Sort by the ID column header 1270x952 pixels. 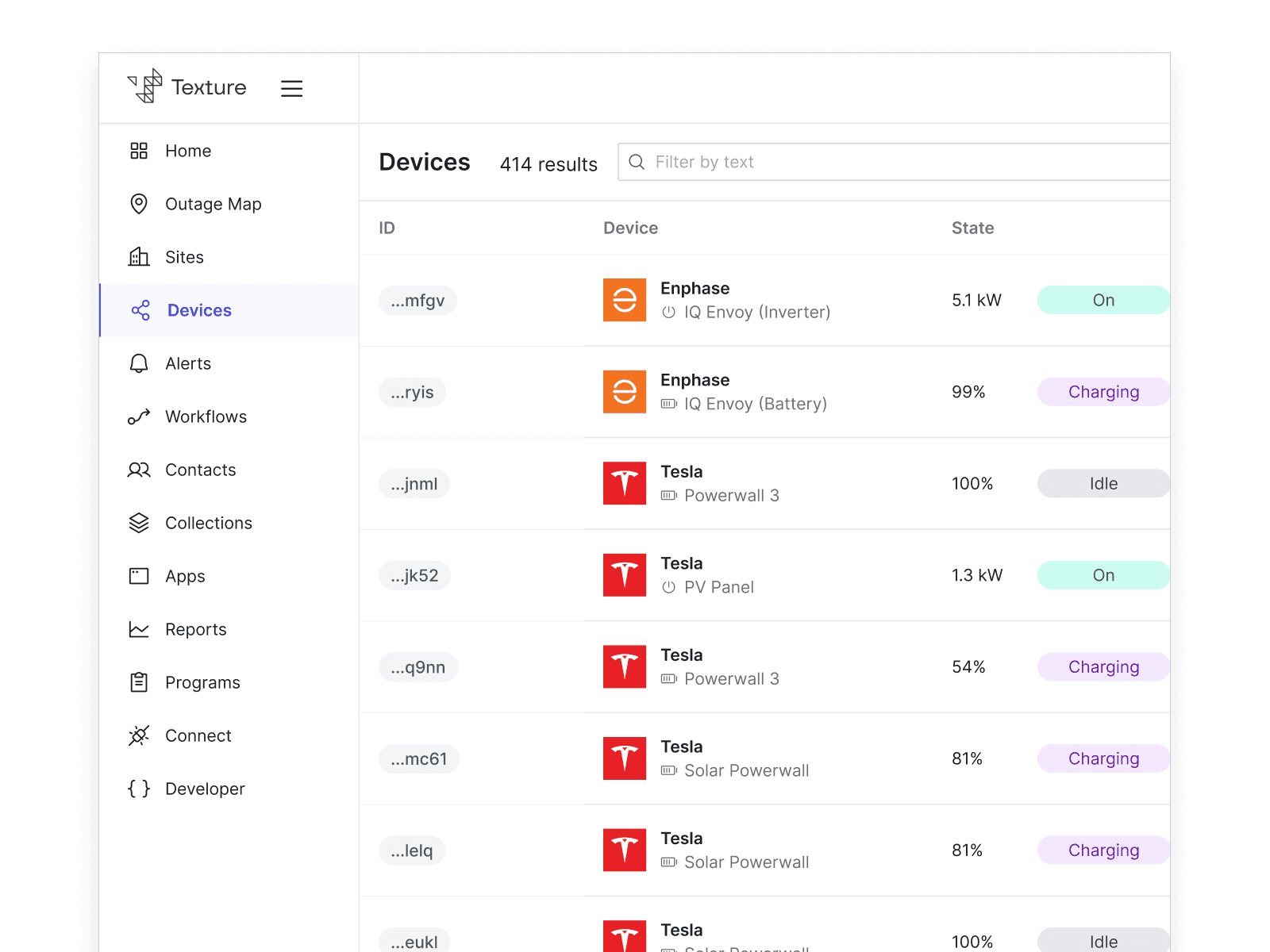point(387,228)
